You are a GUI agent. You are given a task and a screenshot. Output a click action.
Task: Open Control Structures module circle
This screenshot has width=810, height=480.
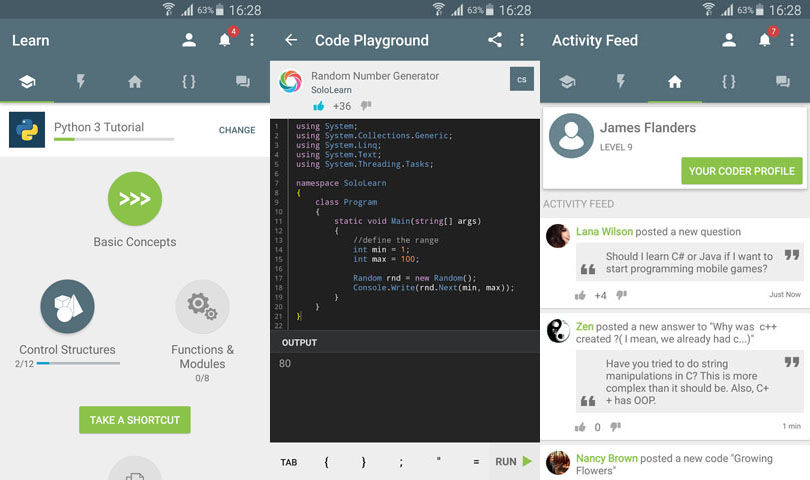click(x=67, y=306)
